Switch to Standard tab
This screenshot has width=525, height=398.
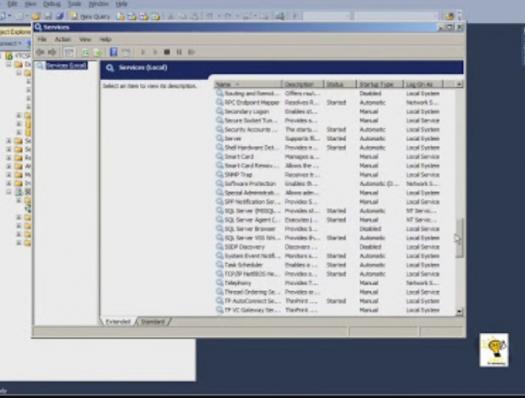click(x=153, y=322)
